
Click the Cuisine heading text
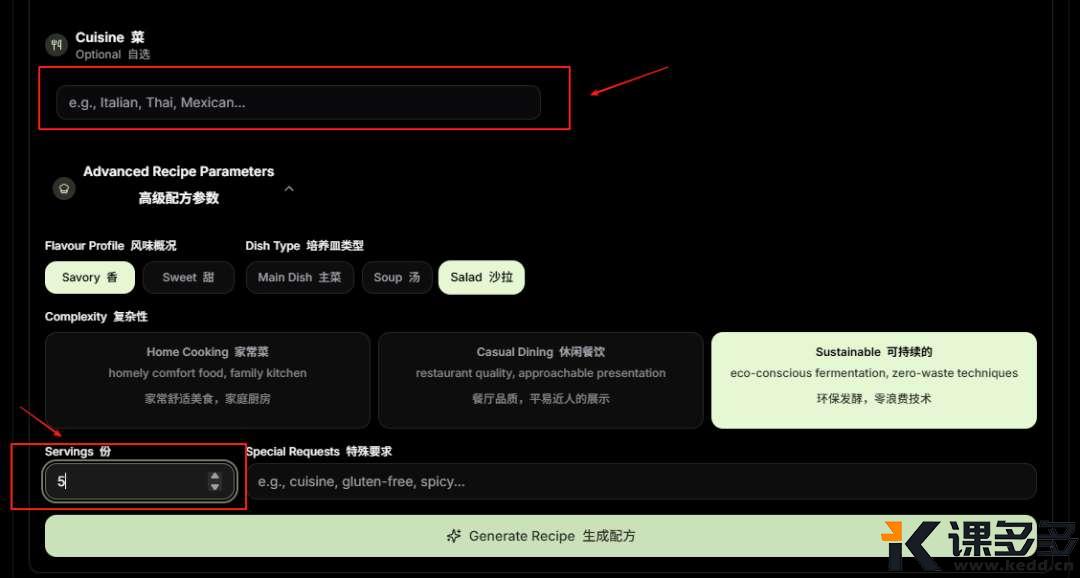pos(110,37)
